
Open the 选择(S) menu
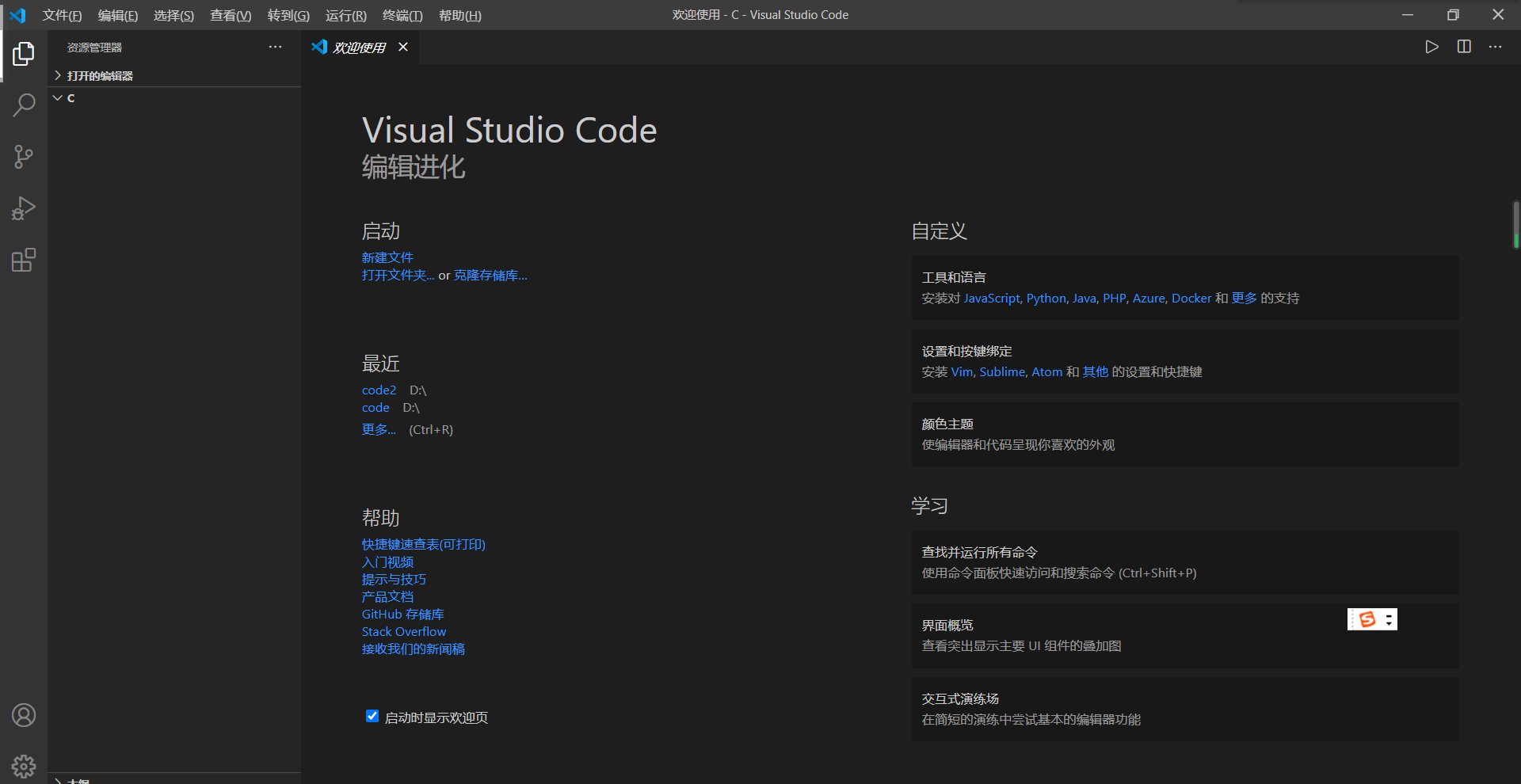tap(173, 15)
